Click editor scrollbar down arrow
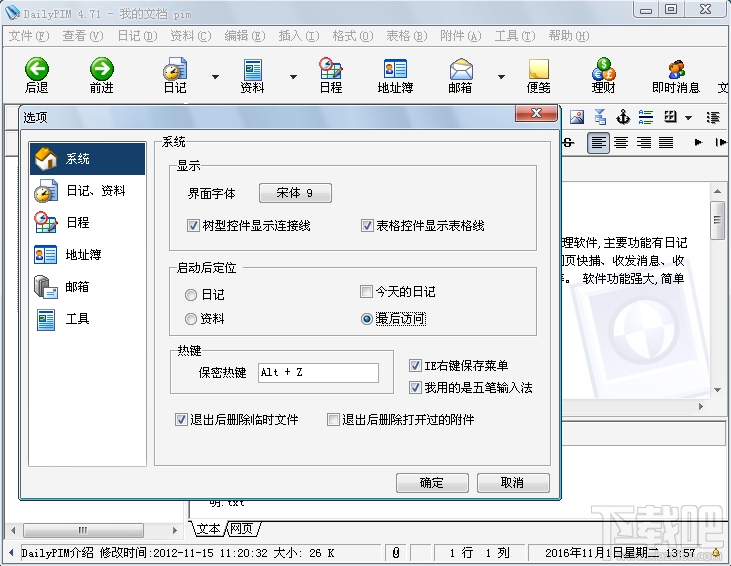The width and height of the screenshot is (731, 566). point(717,390)
